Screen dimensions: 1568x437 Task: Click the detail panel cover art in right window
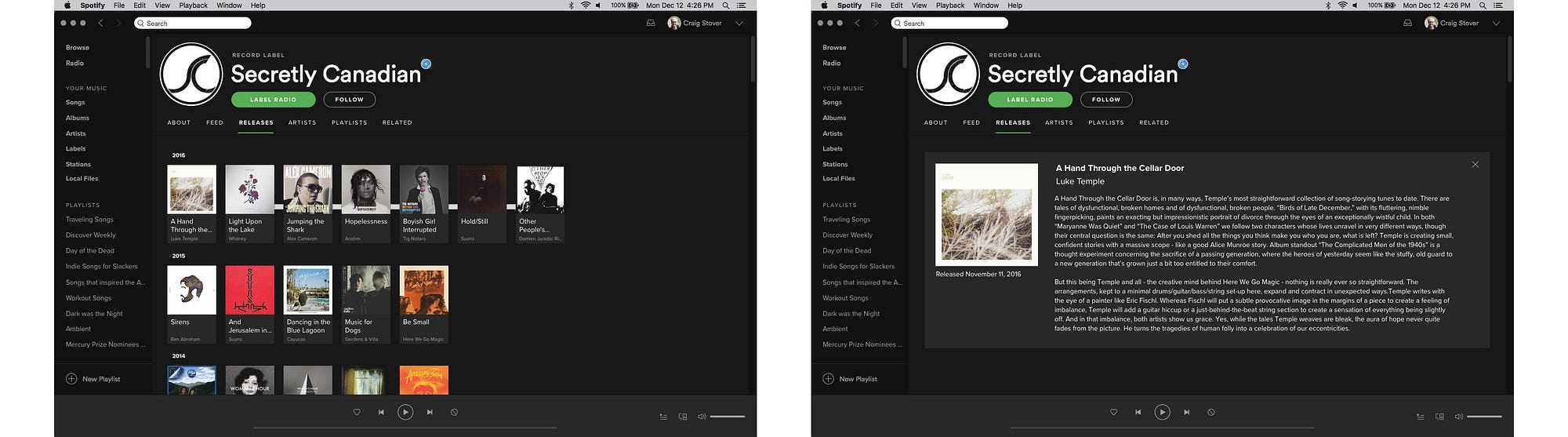pyautogui.click(x=986, y=215)
